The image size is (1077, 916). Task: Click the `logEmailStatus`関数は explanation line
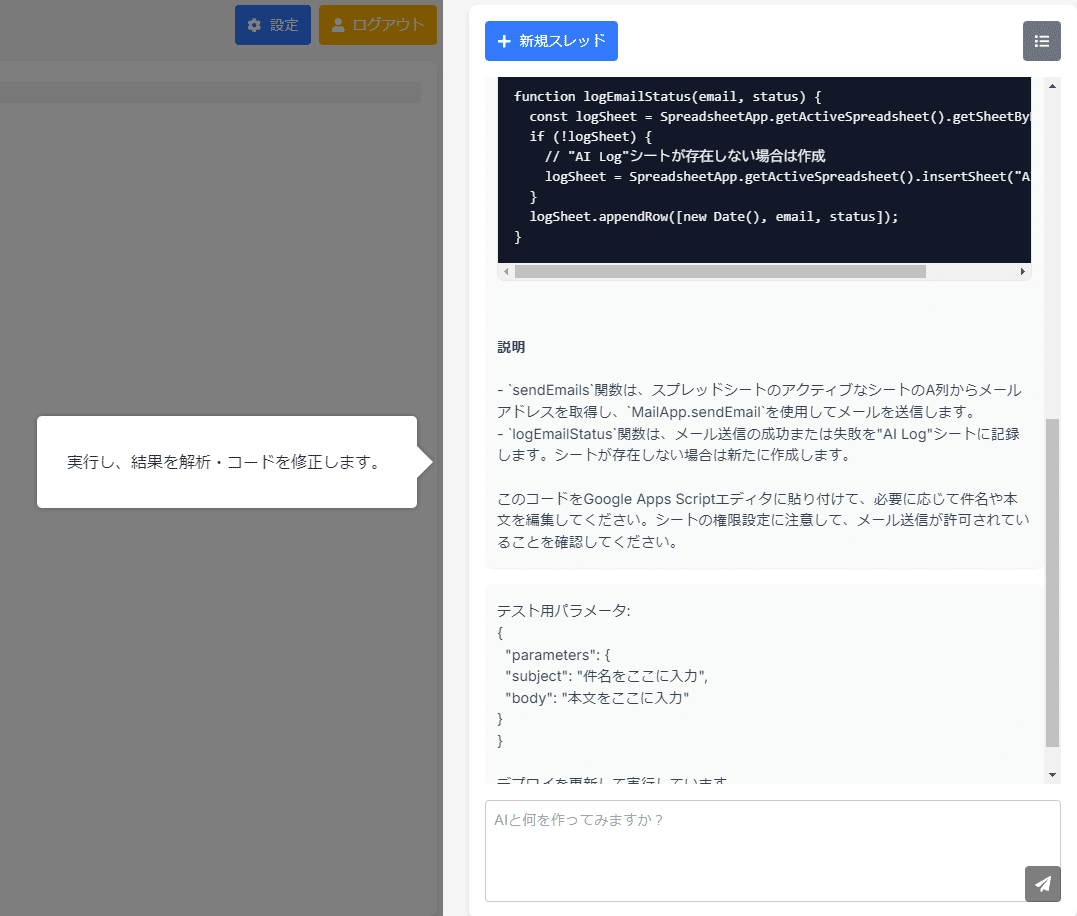[758, 444]
